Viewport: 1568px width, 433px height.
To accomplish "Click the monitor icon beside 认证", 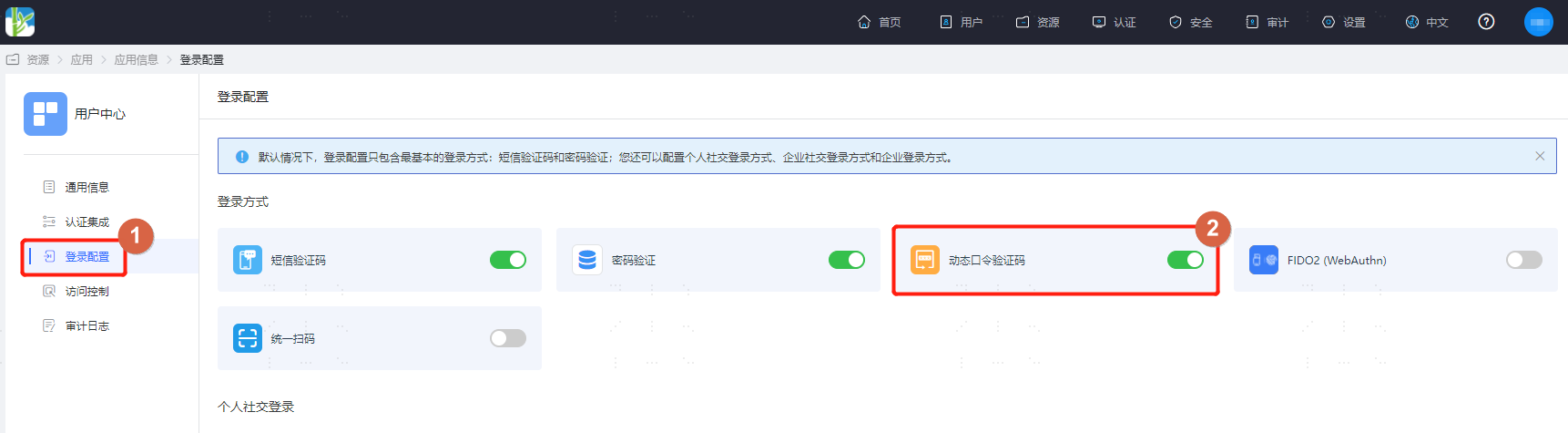I will (1099, 22).
